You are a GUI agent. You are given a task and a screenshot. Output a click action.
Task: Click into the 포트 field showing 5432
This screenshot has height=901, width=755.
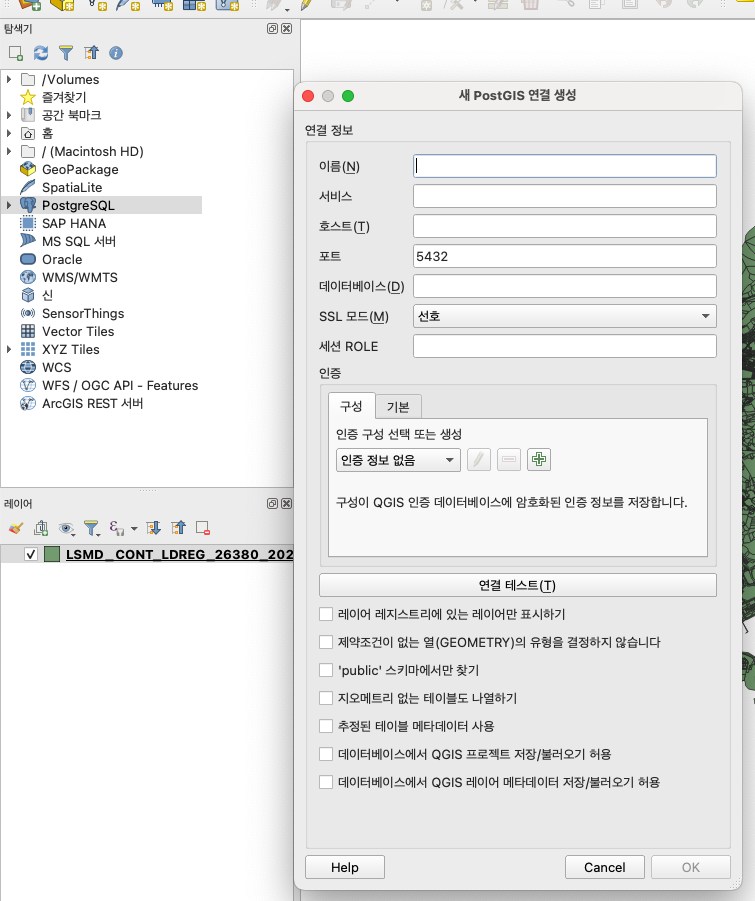[x=564, y=256]
